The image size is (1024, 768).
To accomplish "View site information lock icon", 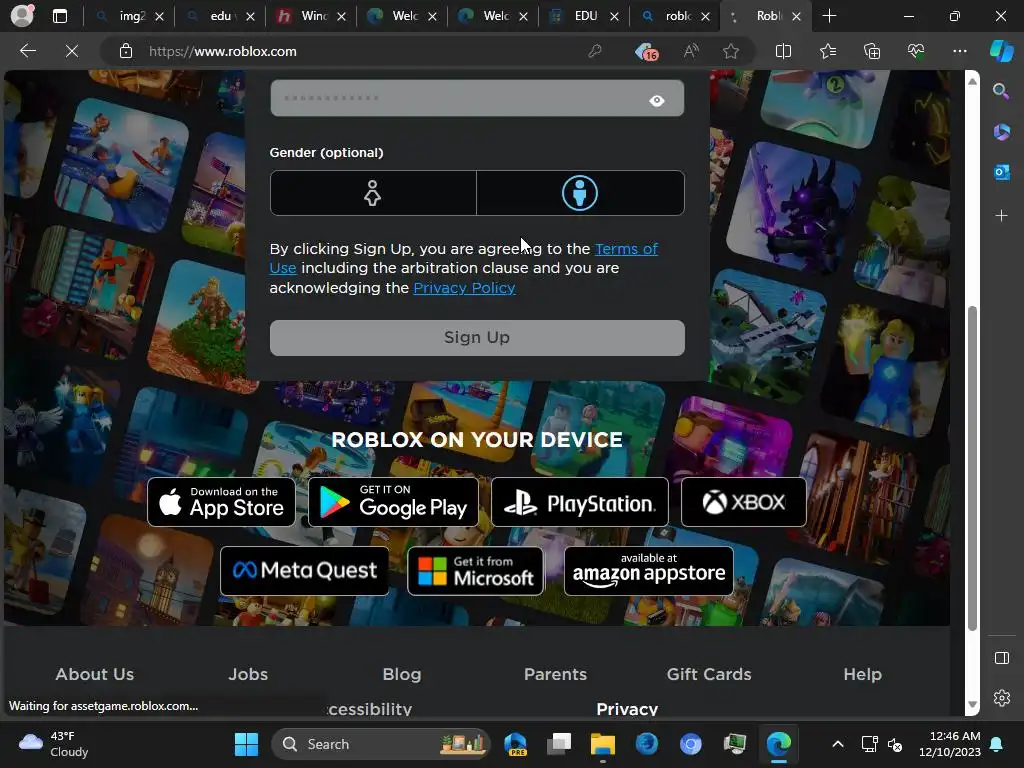I will point(126,51).
